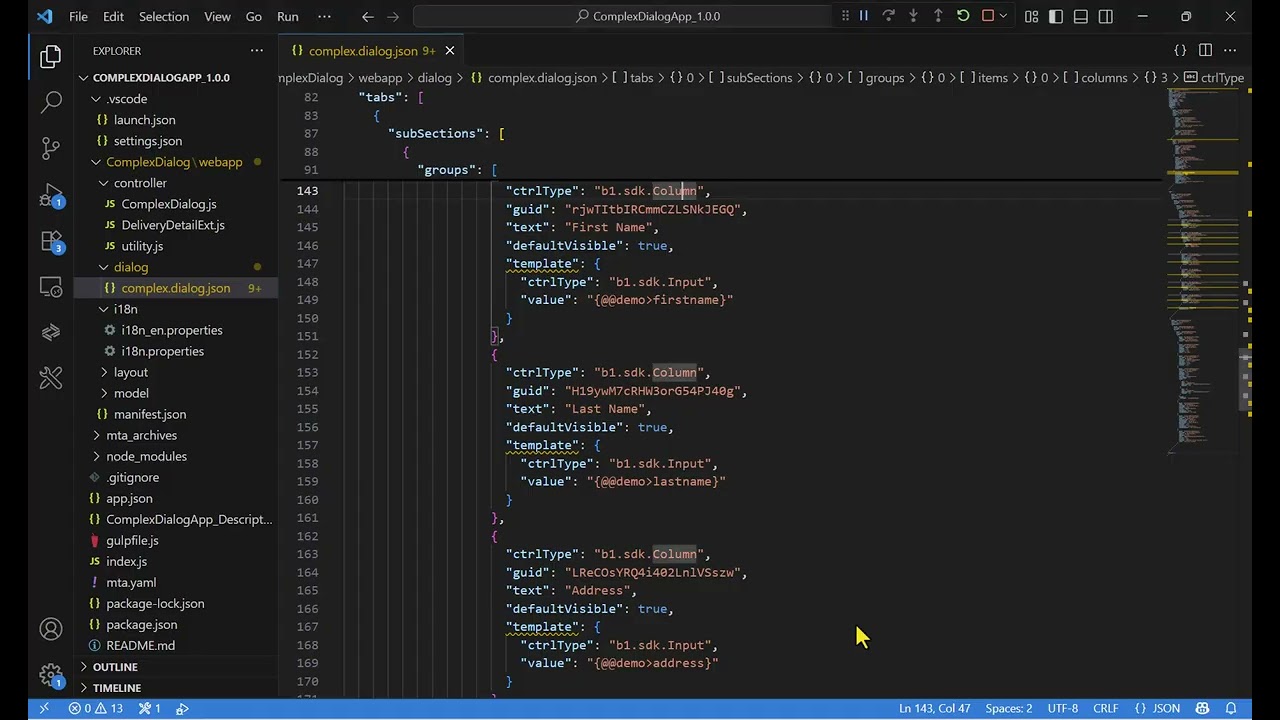
Task: Open the double-arrow extension view below Remote Explorer
Action: 51,332
